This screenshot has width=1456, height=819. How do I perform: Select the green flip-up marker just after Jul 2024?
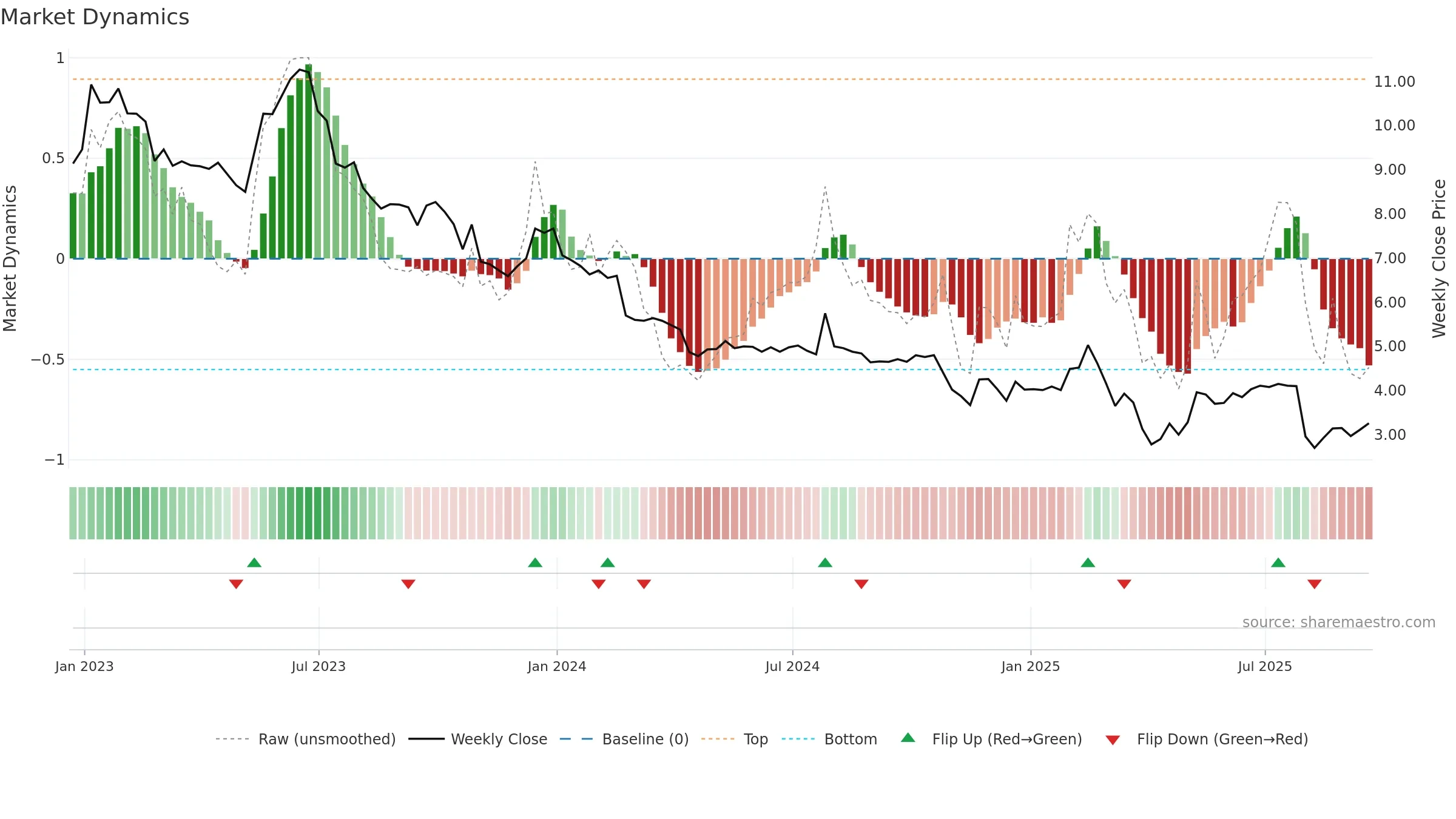(x=825, y=562)
